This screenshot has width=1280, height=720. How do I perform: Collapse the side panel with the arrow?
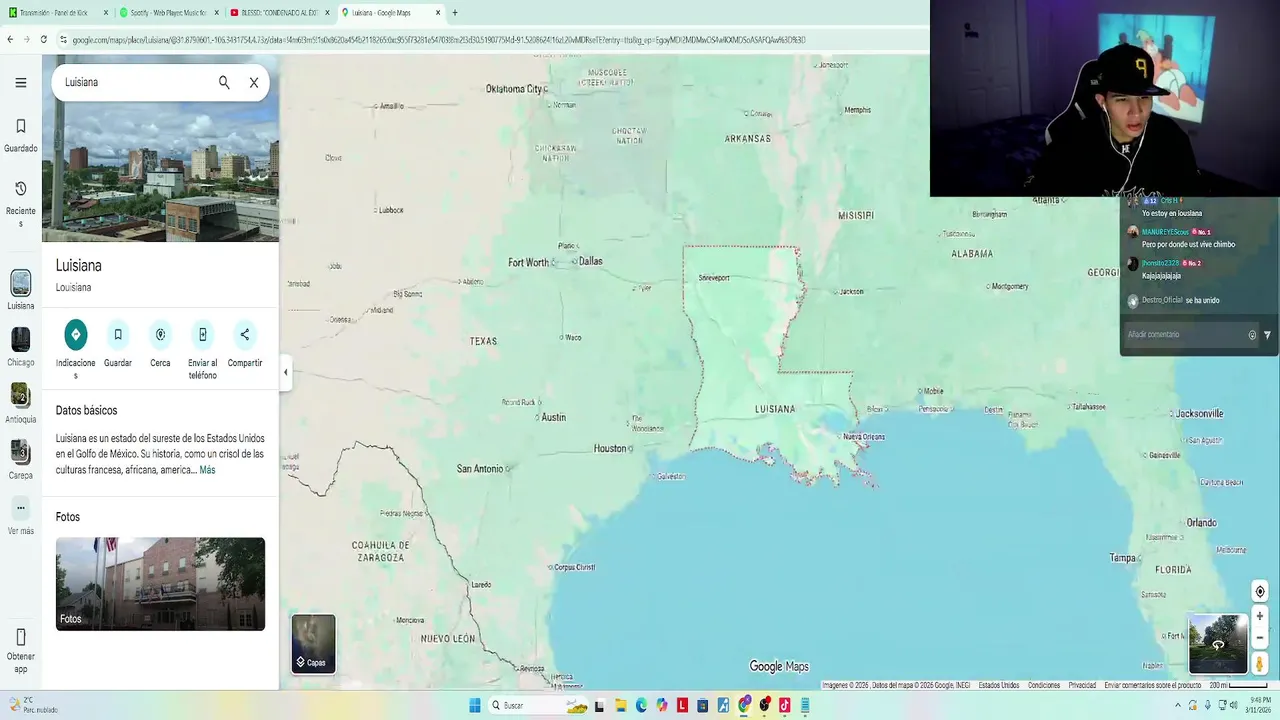285,372
